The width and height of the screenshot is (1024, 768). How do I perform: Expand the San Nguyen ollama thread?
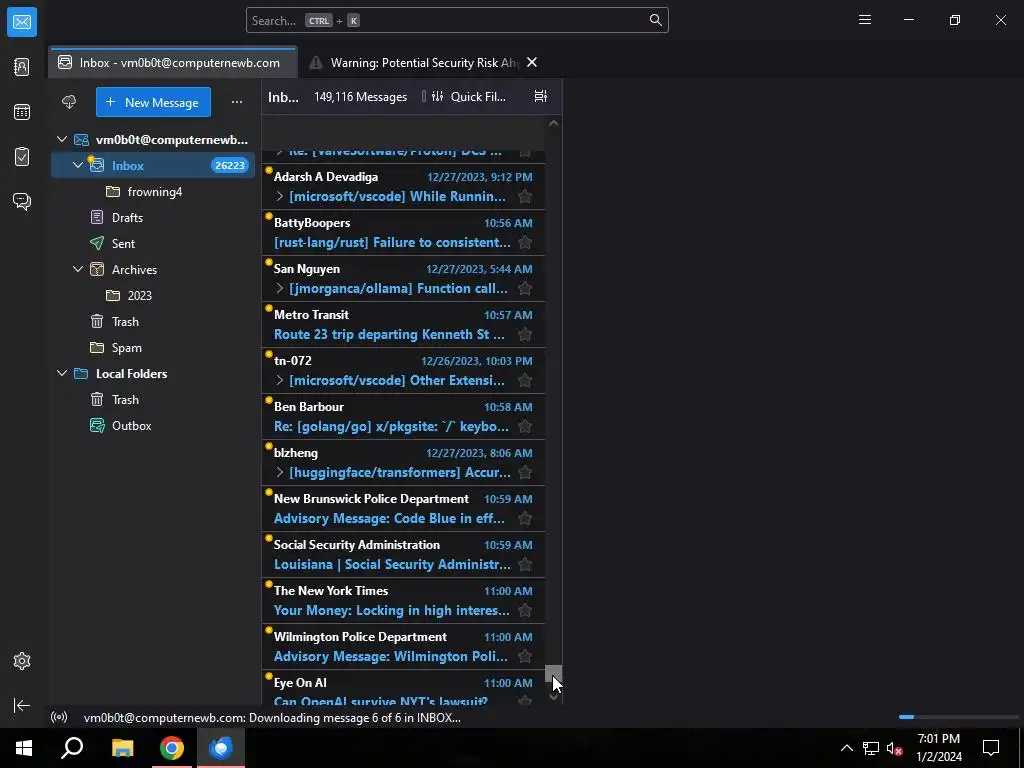(x=280, y=288)
